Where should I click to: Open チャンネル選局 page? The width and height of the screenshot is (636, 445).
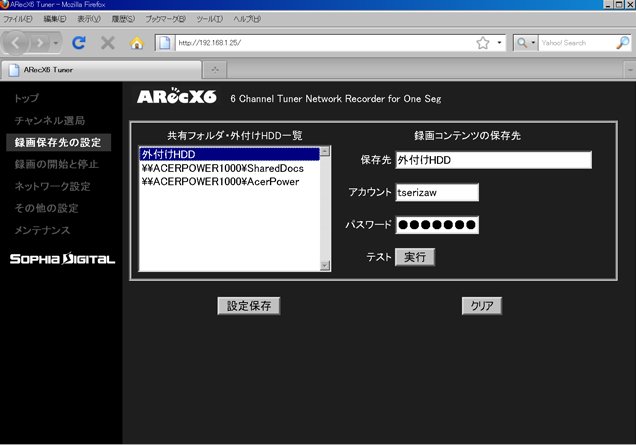(x=50, y=120)
